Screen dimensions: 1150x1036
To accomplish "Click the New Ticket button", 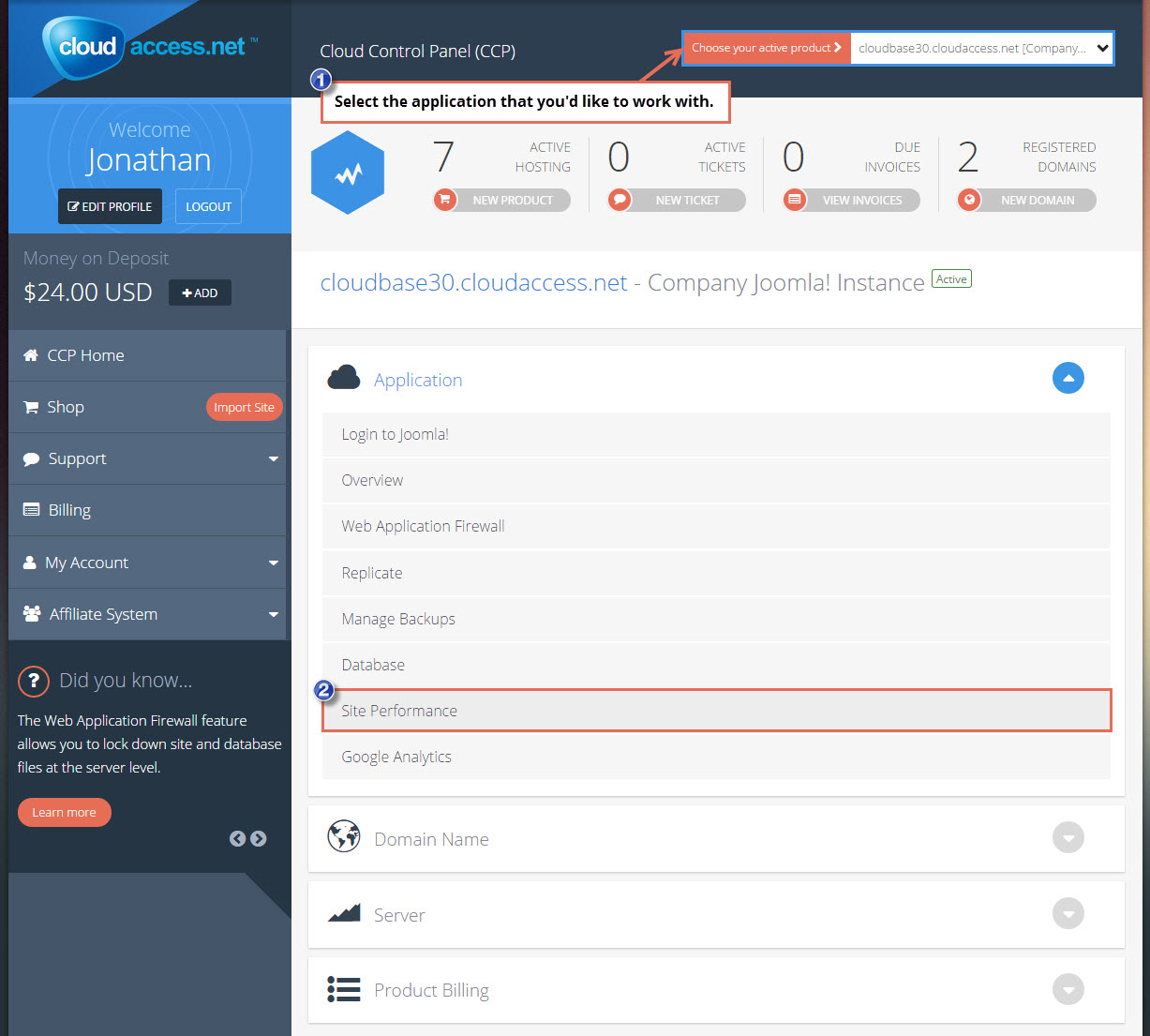I will 677,200.
